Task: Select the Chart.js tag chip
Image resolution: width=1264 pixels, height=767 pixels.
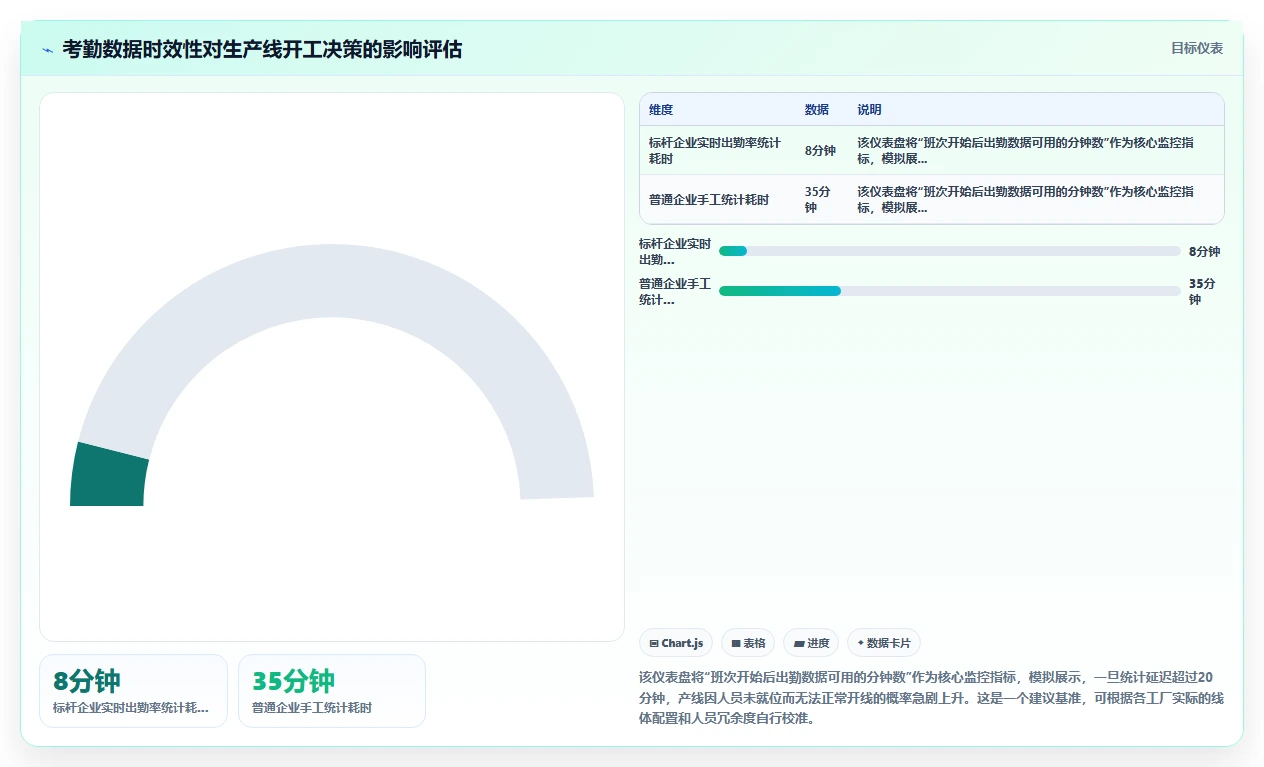Action: coord(676,643)
